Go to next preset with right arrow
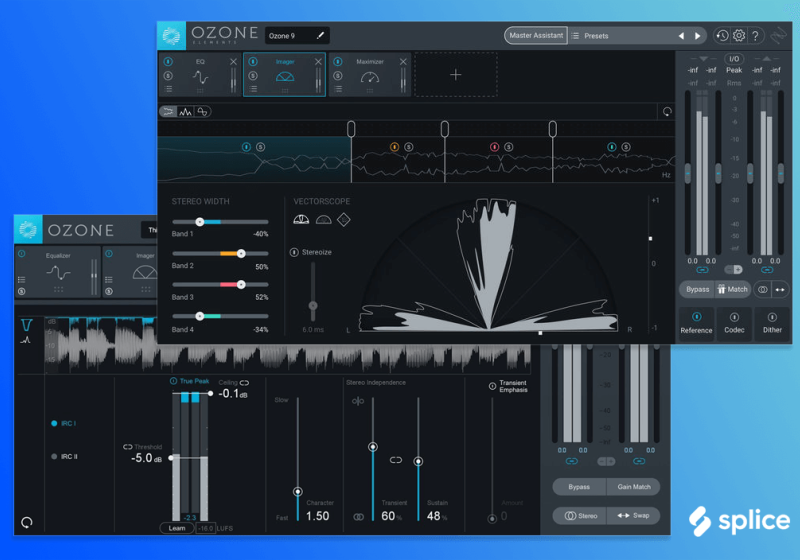The height and width of the screenshot is (560, 800). click(x=698, y=36)
